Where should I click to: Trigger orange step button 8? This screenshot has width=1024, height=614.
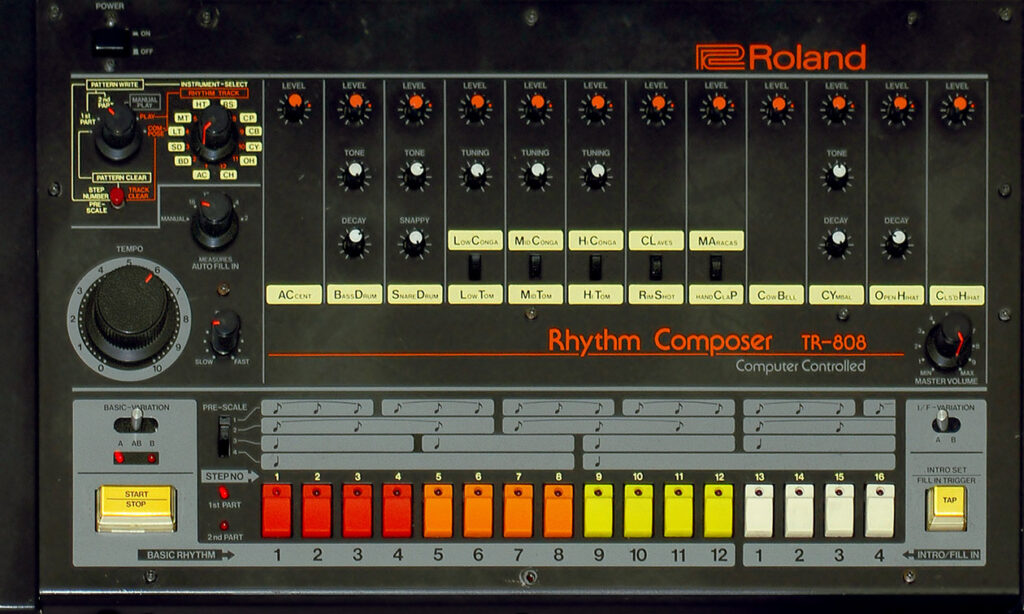[558, 511]
